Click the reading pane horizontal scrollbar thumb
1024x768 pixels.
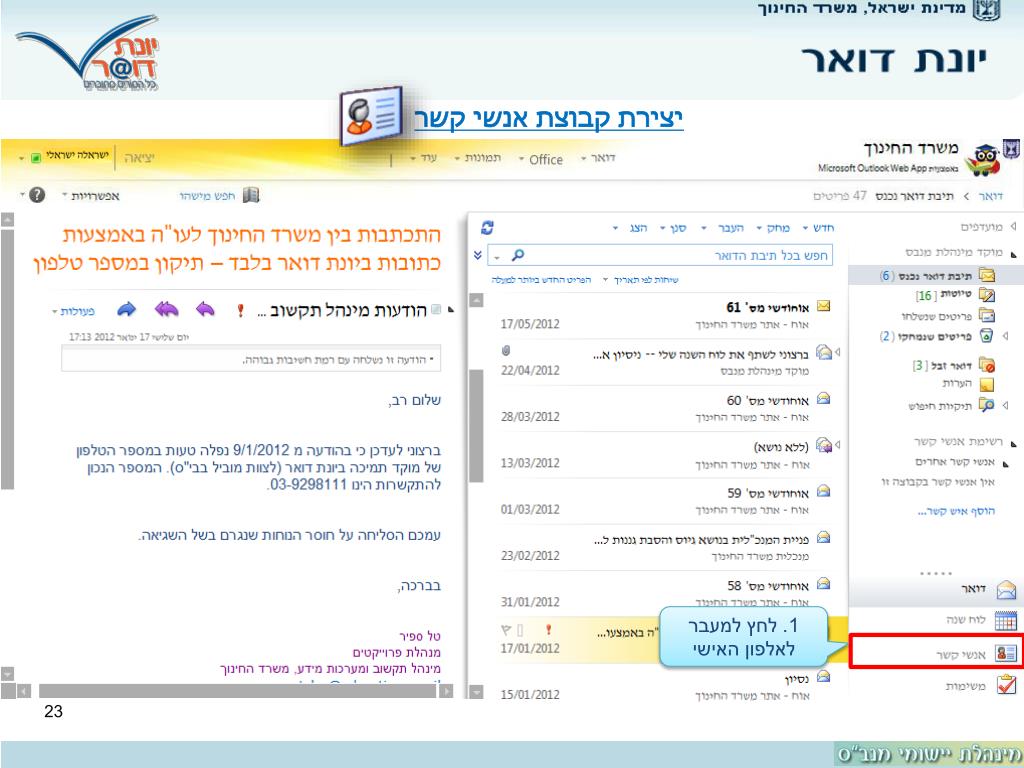pos(237,691)
